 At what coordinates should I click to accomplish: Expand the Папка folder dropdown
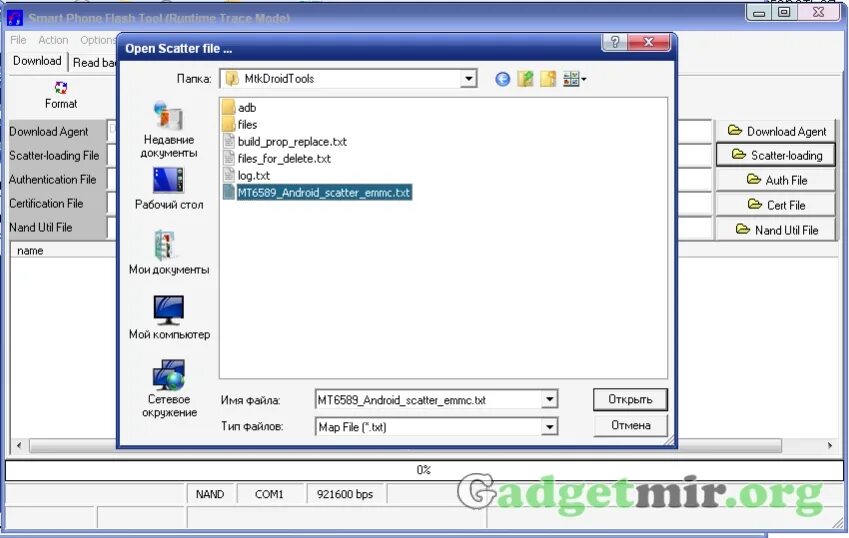pos(468,79)
